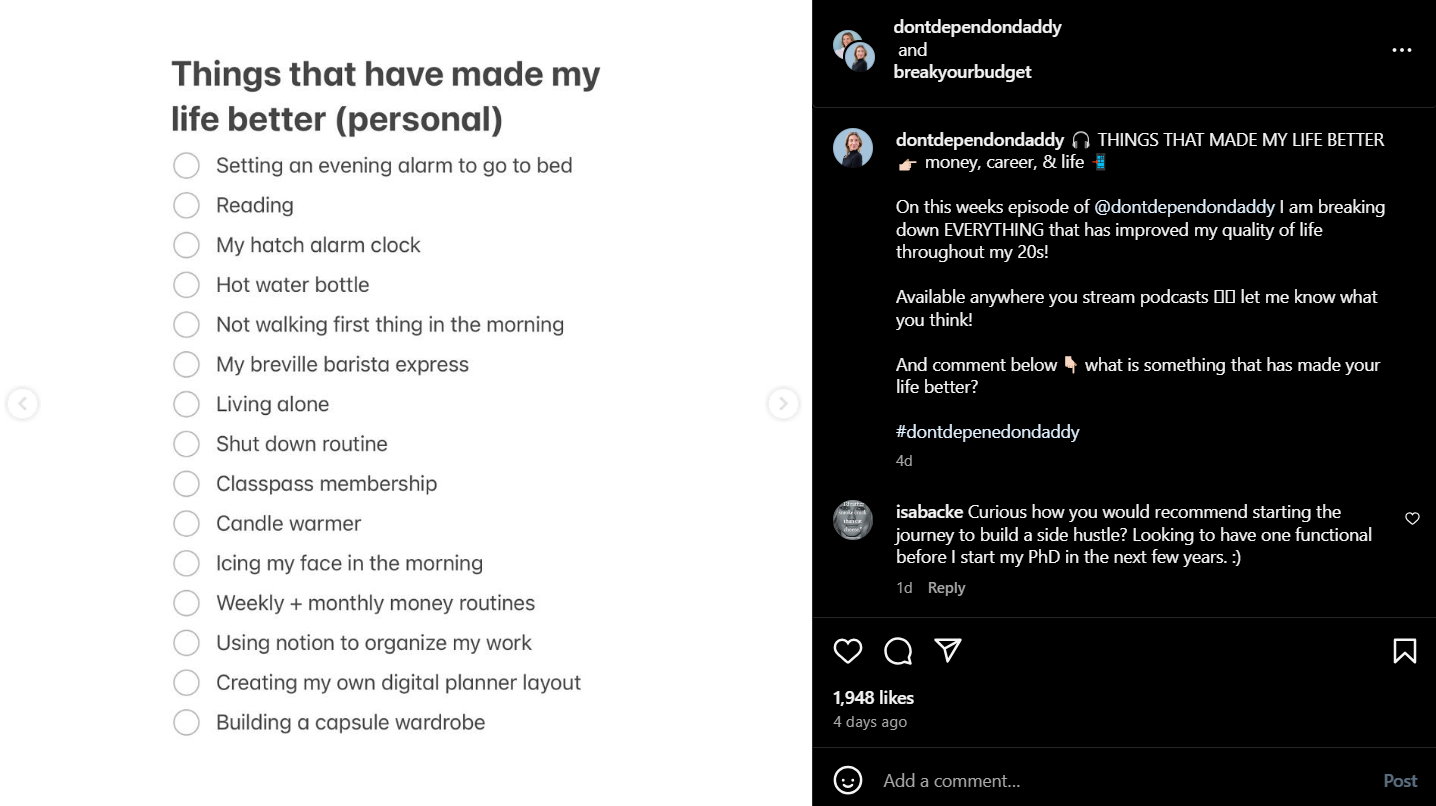Mark the Living alone option

coord(186,404)
